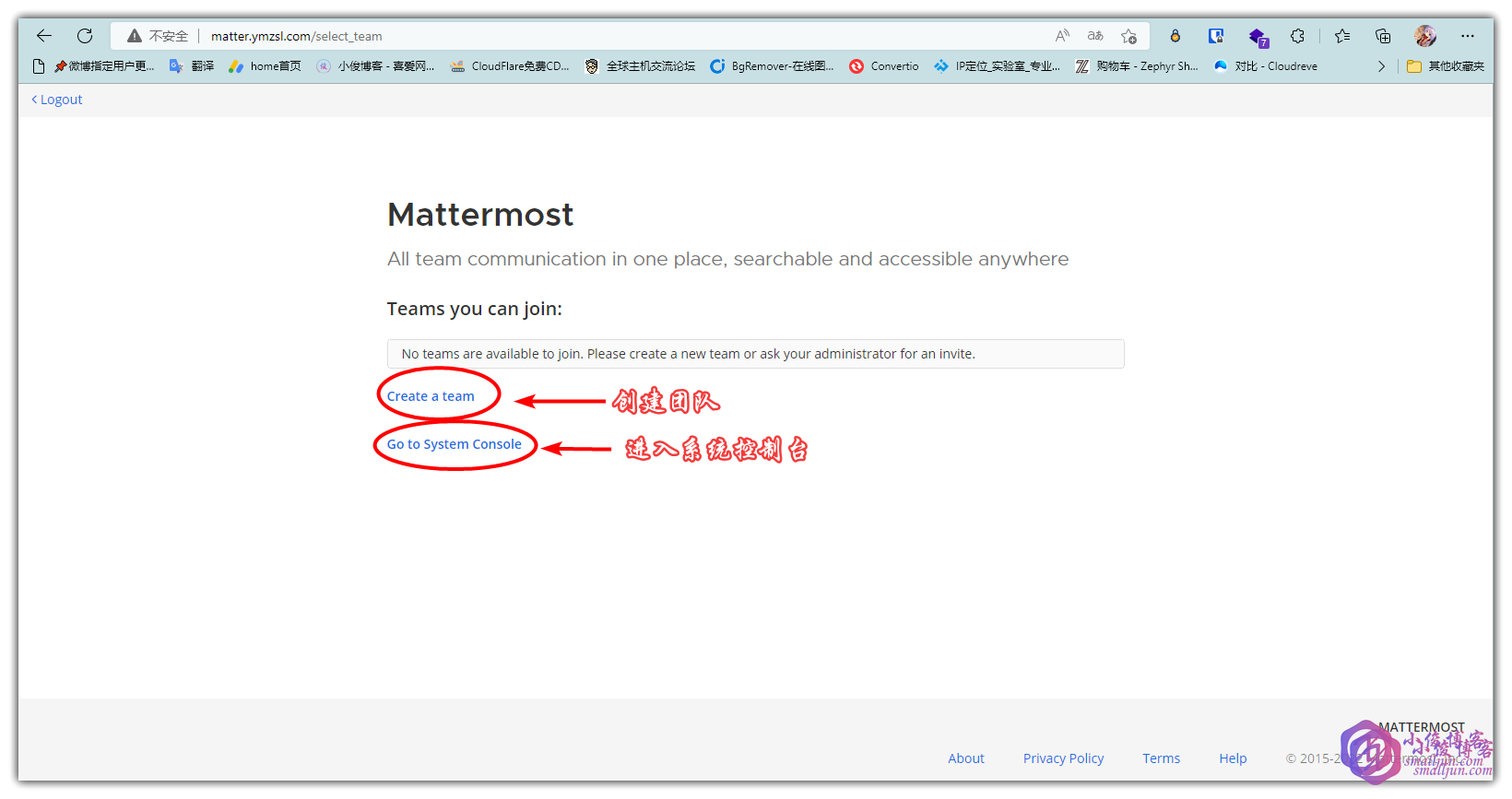Open the user profile avatar
This screenshot has height=799, width=1512.
click(1425, 36)
